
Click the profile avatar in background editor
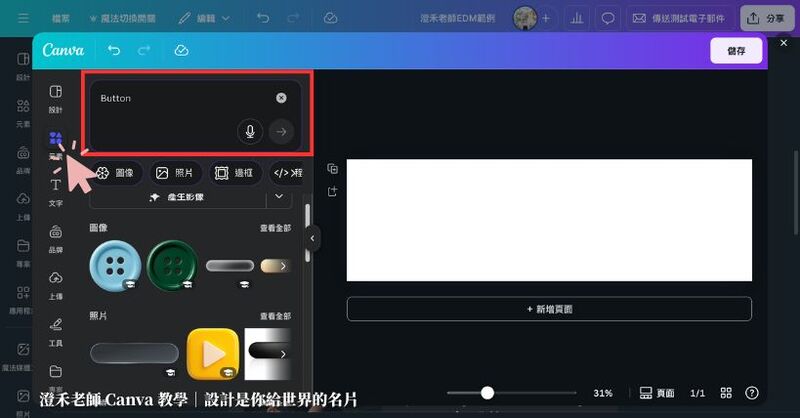pos(524,18)
